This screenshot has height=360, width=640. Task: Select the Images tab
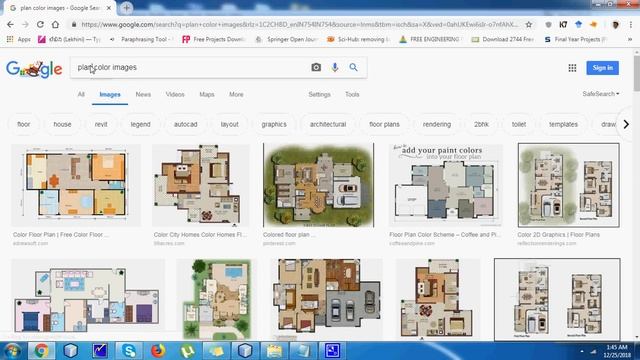(110, 95)
